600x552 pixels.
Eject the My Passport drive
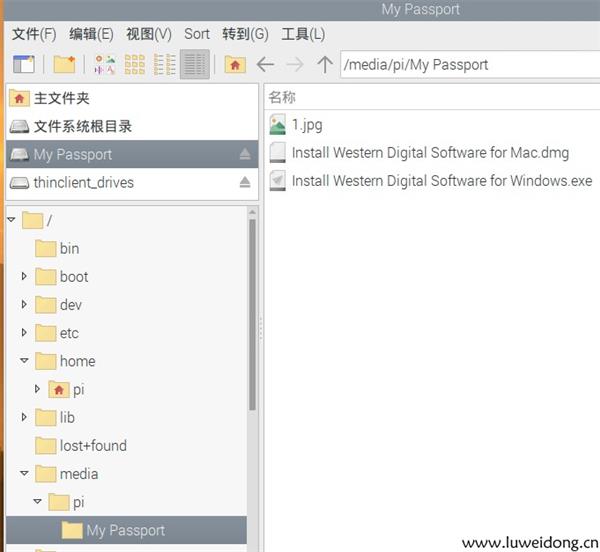[245, 154]
